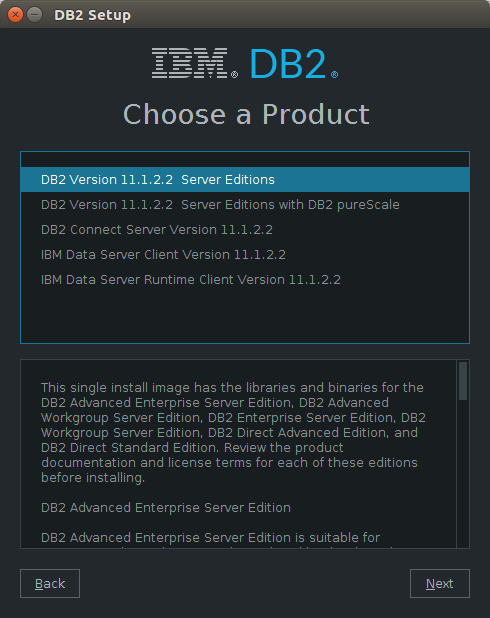The height and width of the screenshot is (618, 490).
Task: Select Server Editions with DB2 pureScale
Action: [245, 205]
